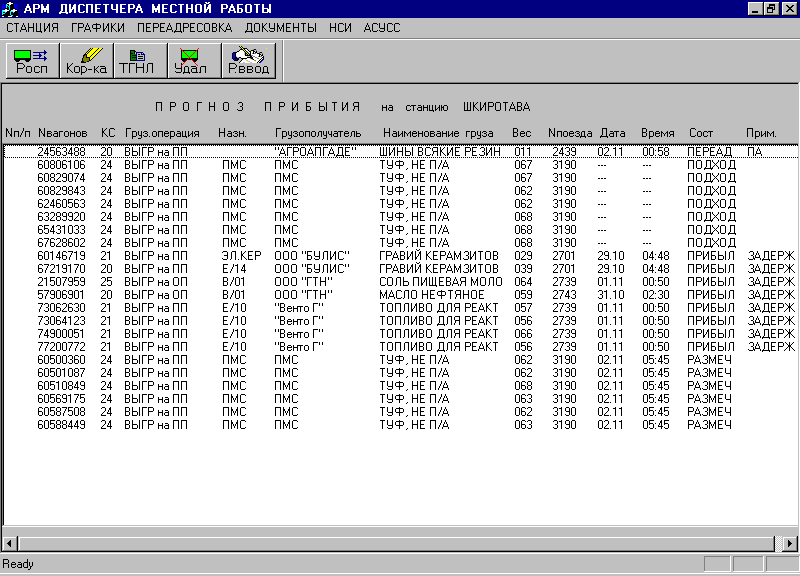The width and height of the screenshot is (800, 576).
Task: Open the ПЕРЕАДРЕСОВКА menu
Action: [x=184, y=28]
